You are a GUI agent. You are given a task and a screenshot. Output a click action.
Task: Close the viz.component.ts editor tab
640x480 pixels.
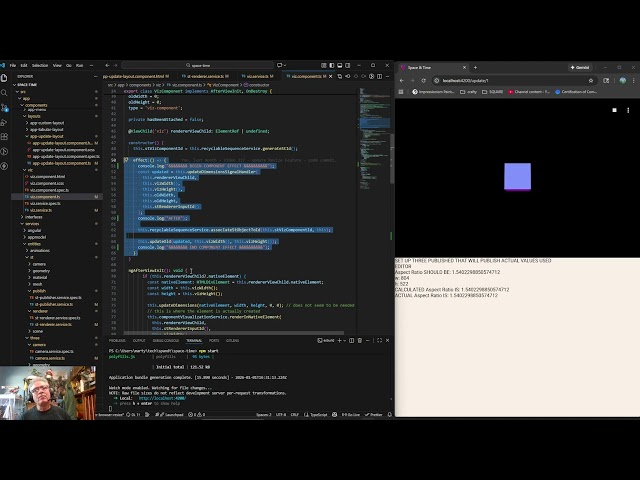(x=331, y=76)
